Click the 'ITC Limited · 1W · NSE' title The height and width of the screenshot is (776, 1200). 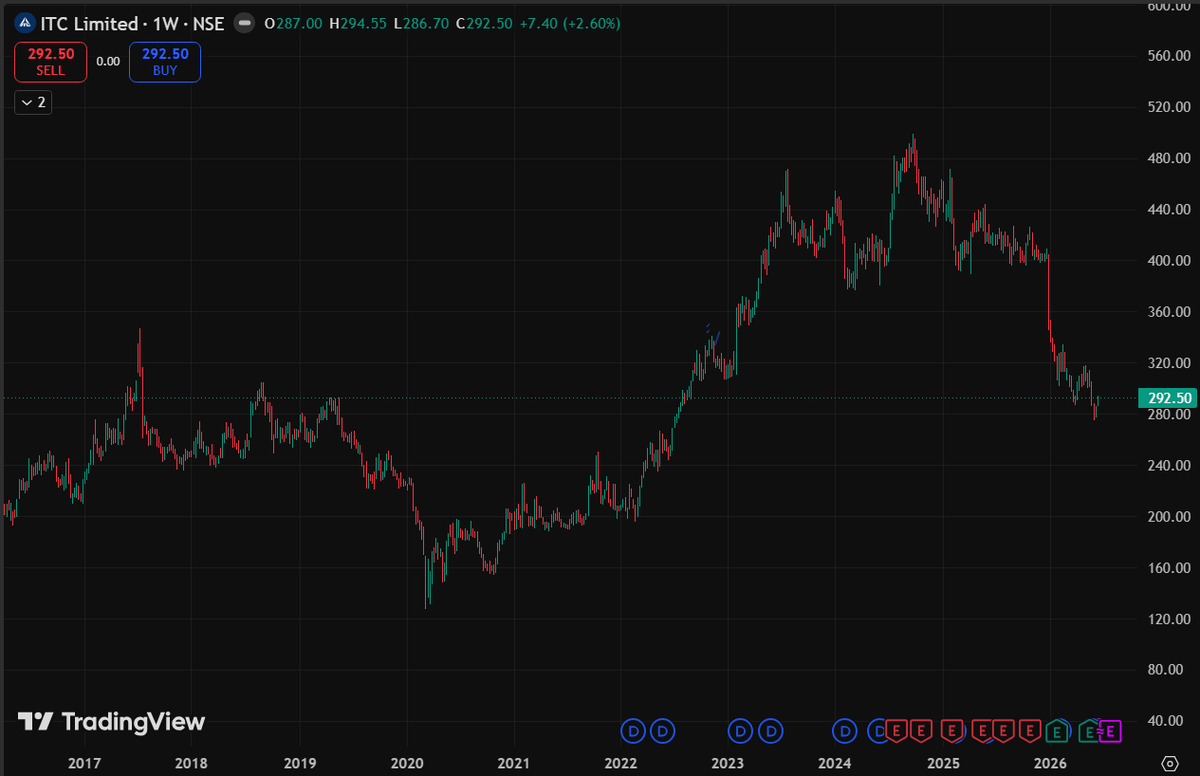click(x=132, y=23)
